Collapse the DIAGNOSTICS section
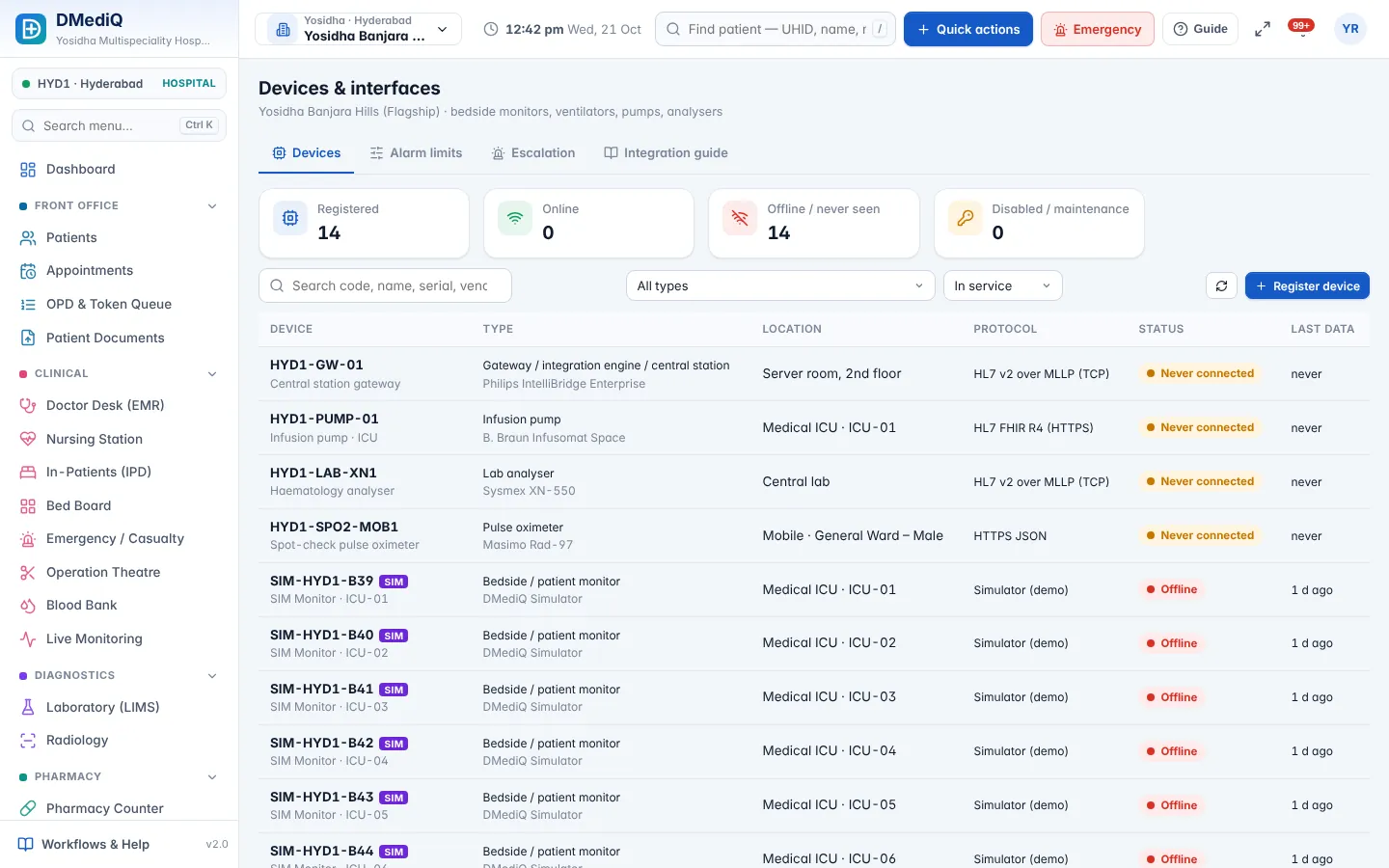Viewport: 1389px width, 868px height. (x=212, y=675)
